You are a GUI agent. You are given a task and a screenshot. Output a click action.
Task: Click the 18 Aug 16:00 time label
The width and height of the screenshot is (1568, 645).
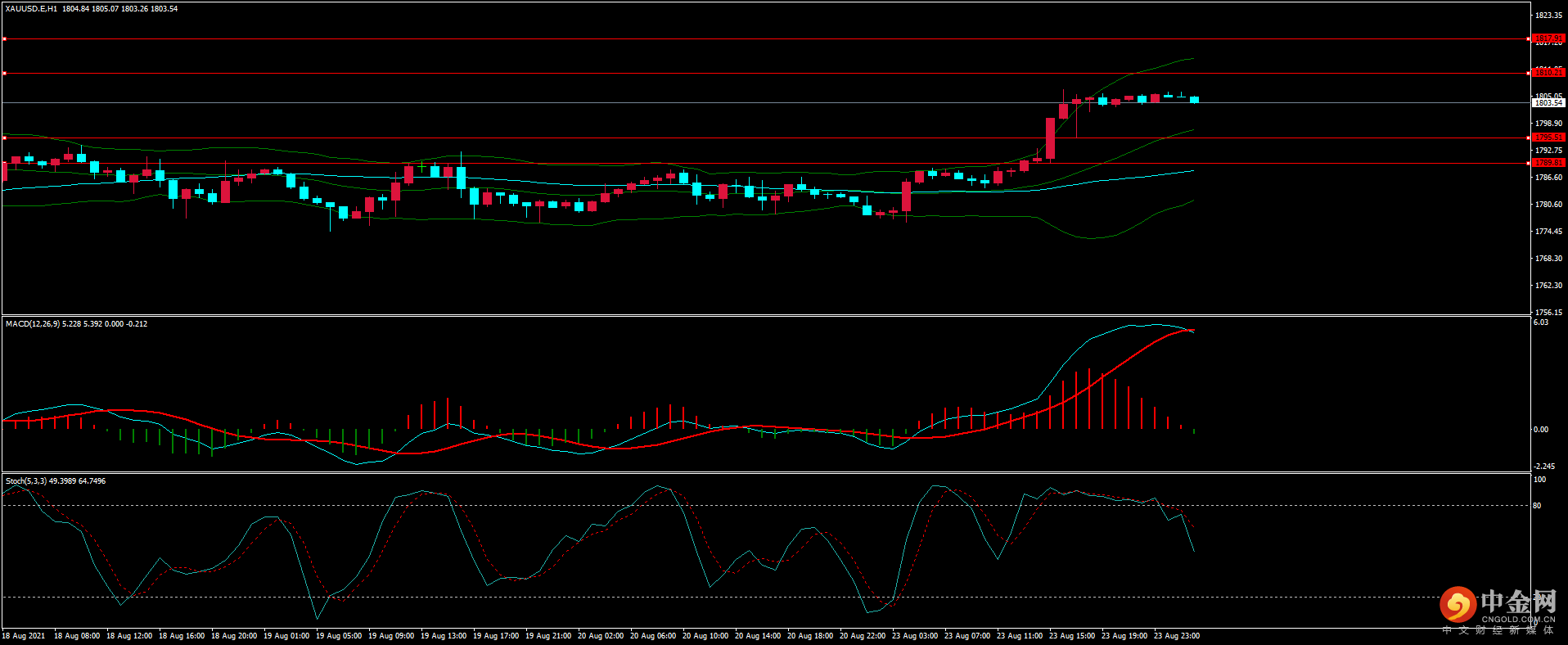click(x=182, y=636)
